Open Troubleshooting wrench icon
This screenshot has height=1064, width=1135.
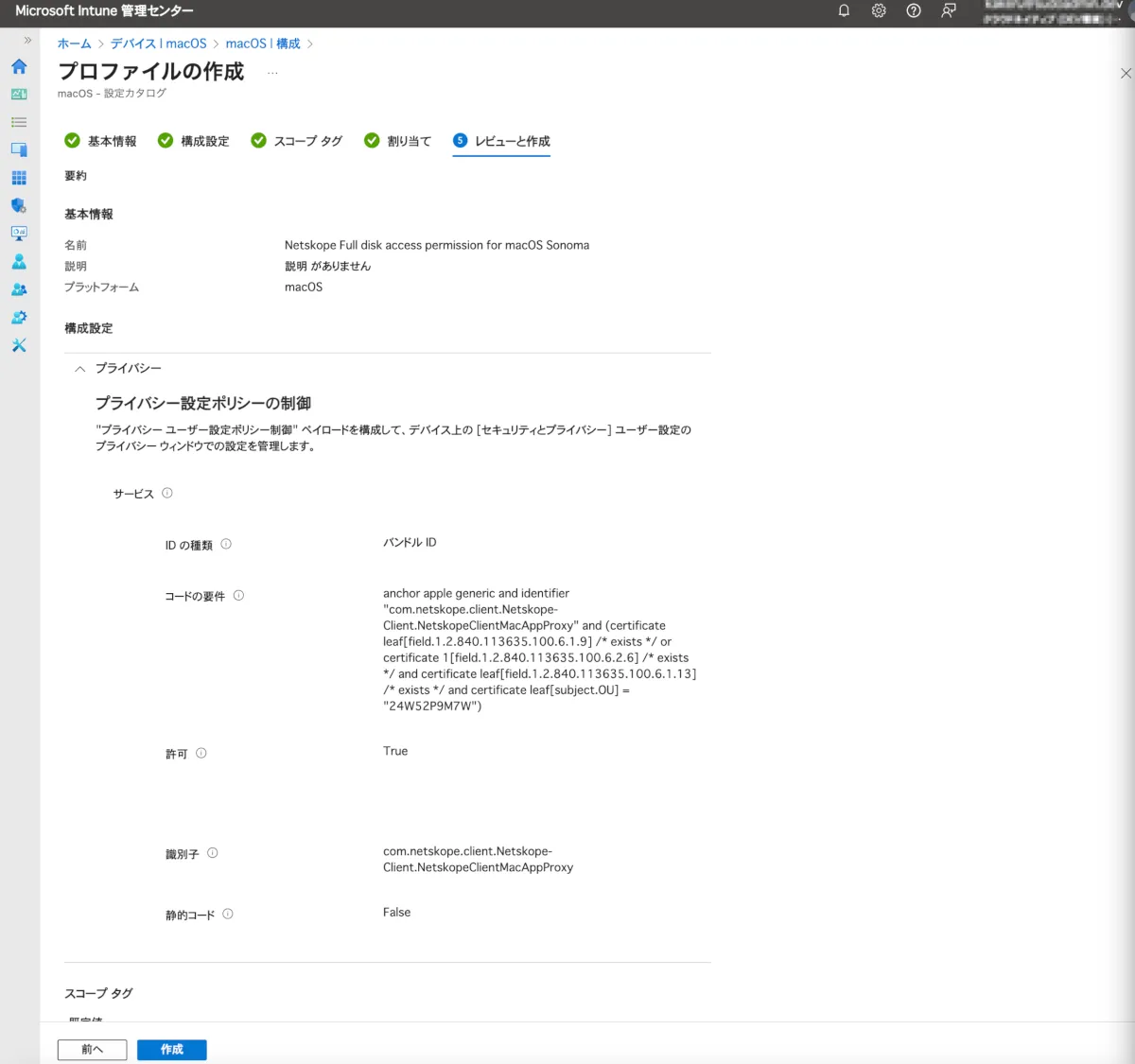click(x=19, y=345)
